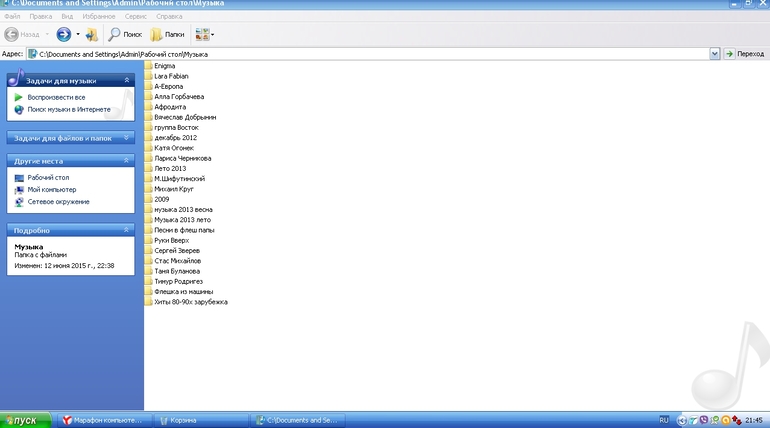770x428 pixels.
Task: Click the Enigma folder icon
Action: [149, 66]
